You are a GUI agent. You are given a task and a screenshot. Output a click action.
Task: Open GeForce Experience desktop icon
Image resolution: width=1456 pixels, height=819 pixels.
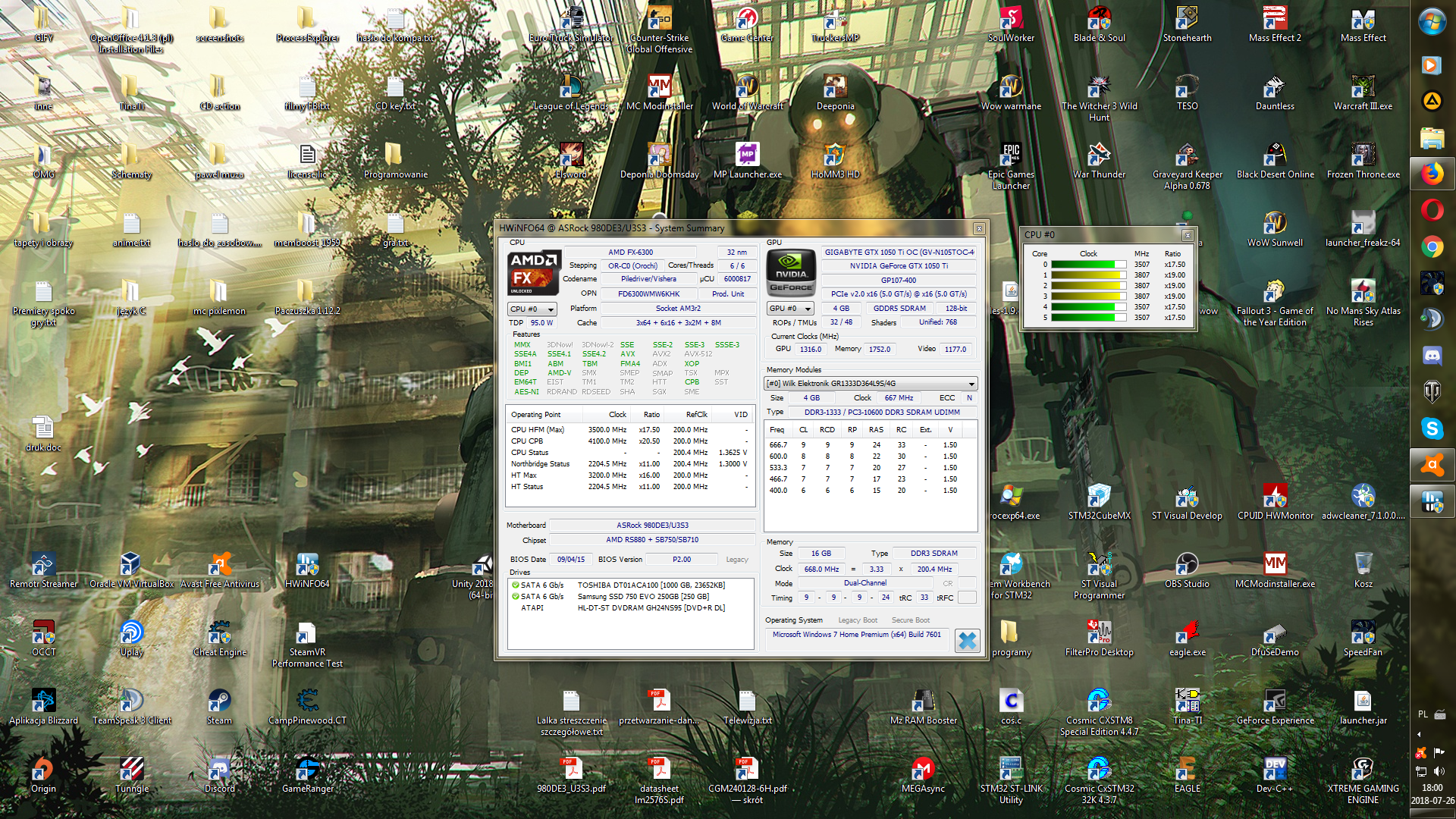coord(1275,706)
